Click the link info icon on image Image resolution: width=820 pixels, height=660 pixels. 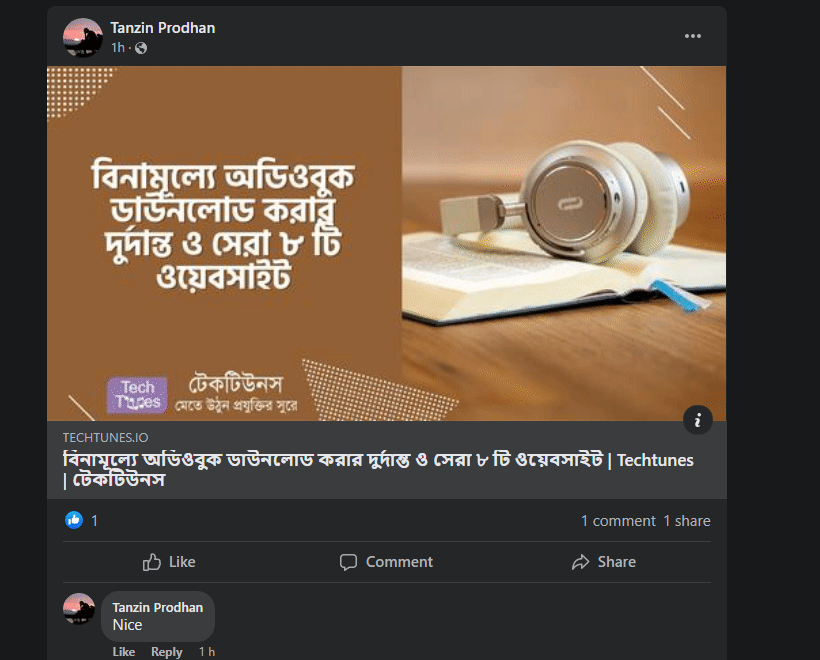pyautogui.click(x=698, y=420)
